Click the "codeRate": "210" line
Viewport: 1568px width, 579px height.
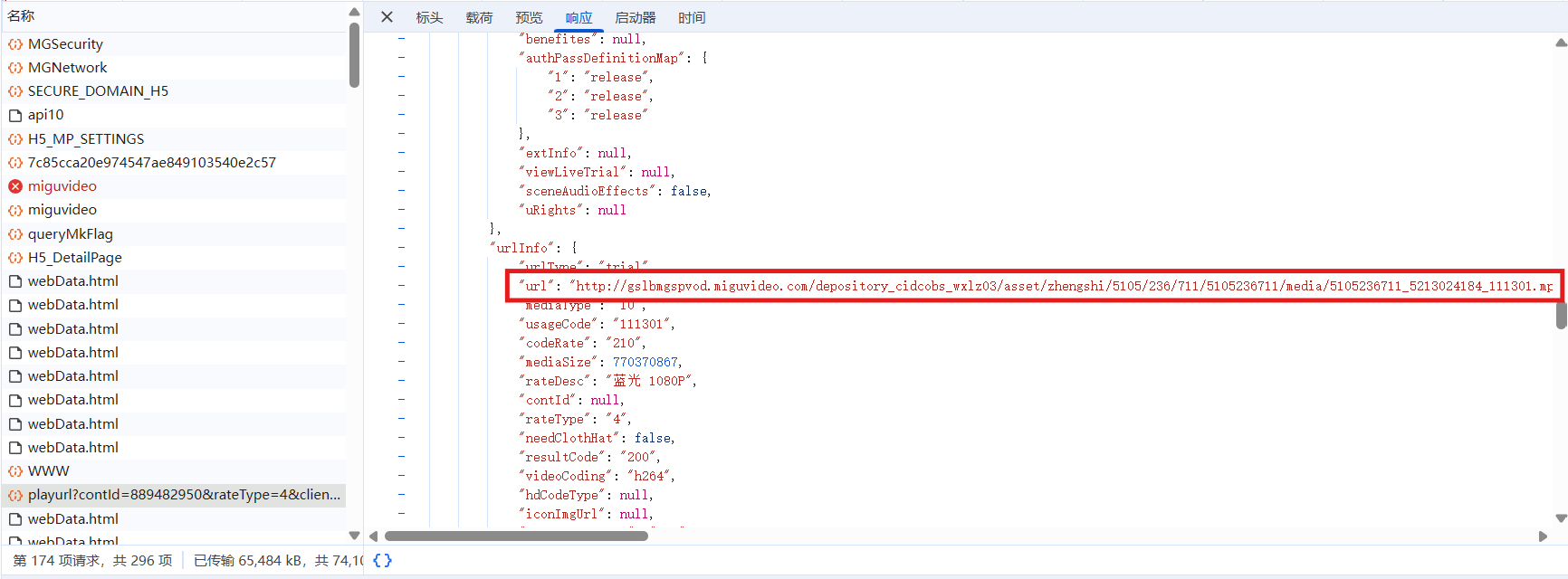pyautogui.click(x=582, y=343)
